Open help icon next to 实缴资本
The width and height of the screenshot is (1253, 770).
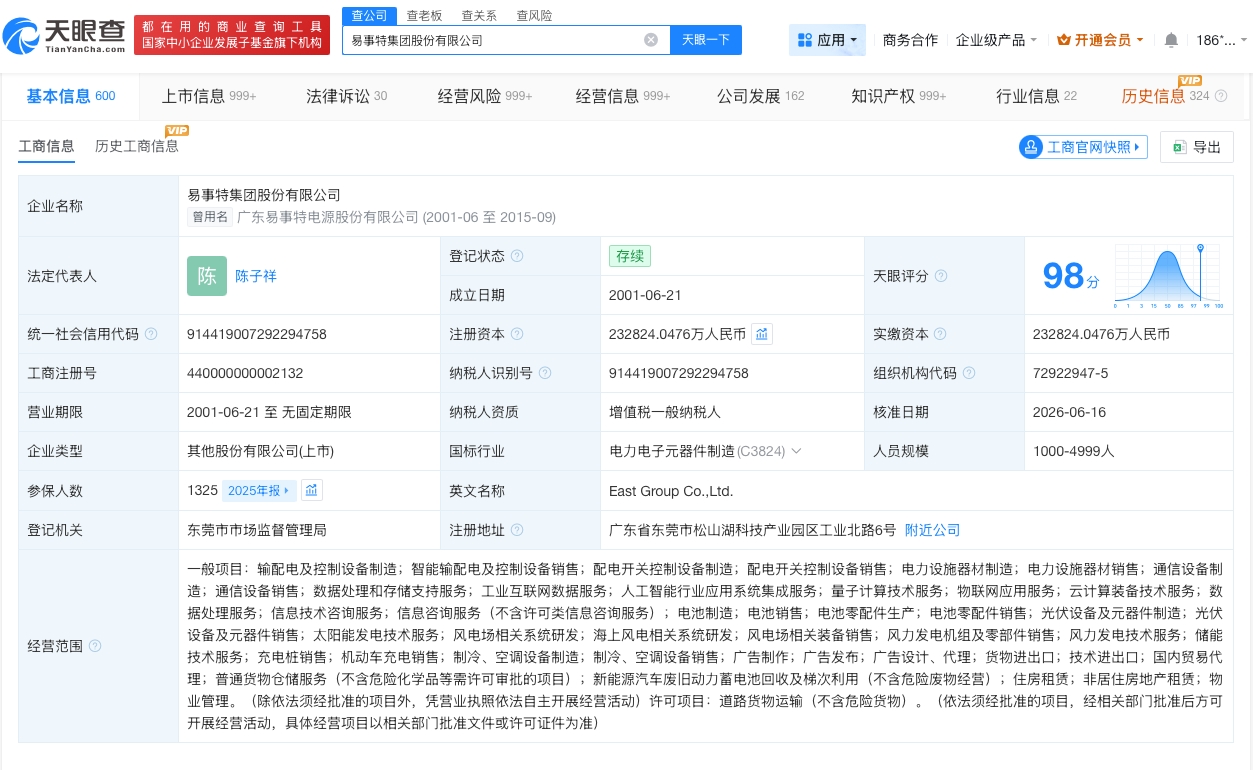pyautogui.click(x=940, y=334)
